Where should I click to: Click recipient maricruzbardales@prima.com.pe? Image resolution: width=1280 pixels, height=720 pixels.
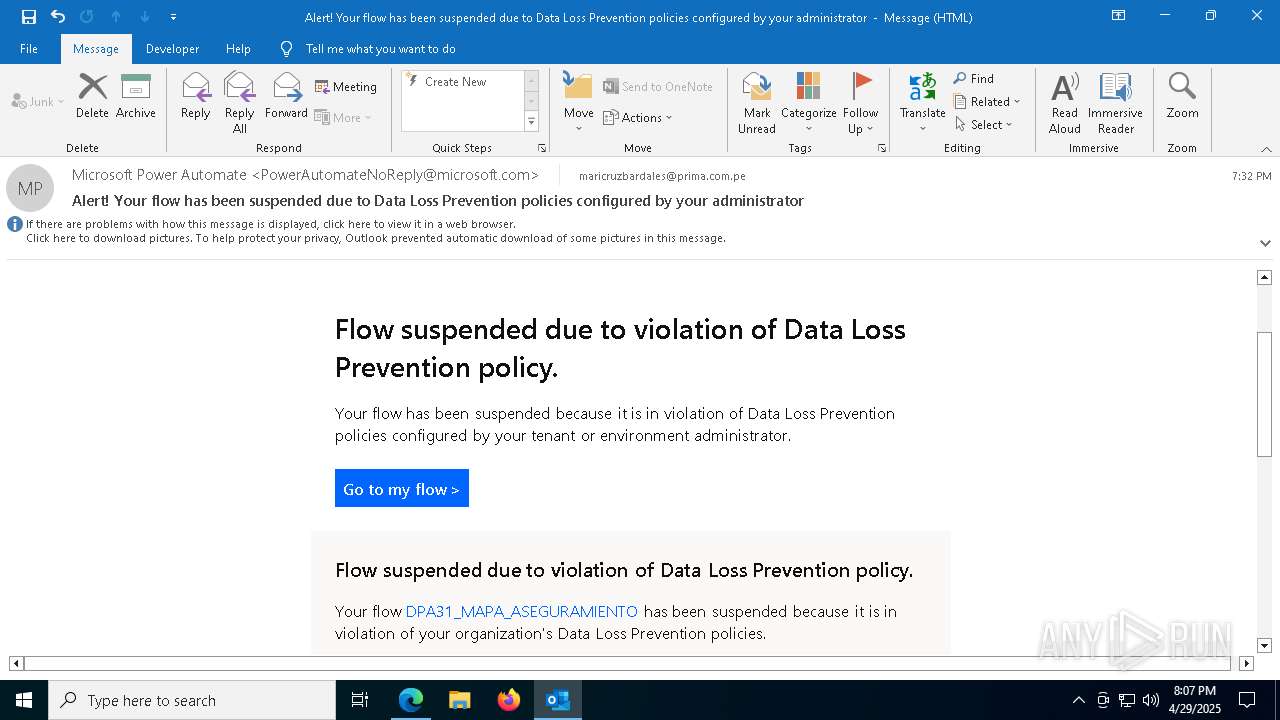(662, 176)
